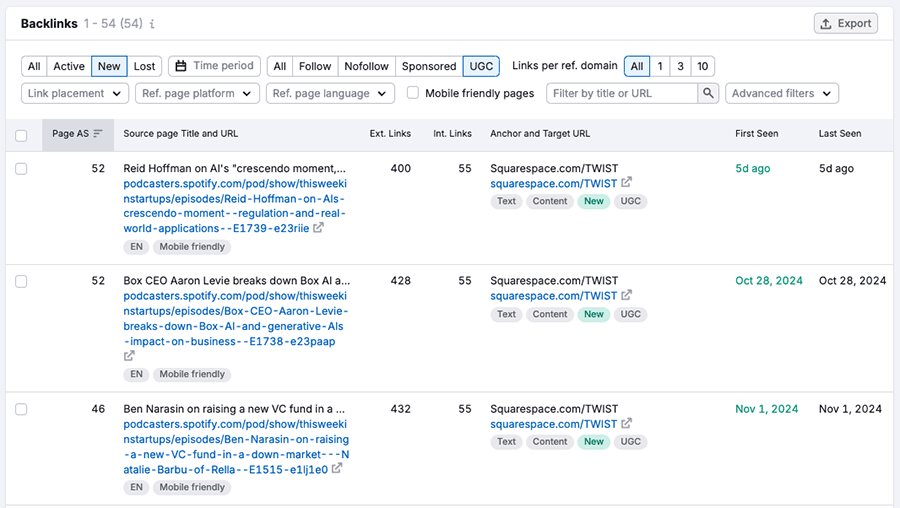Choose All links per ref. domain
Screen dimensions: 900x508
[x=637, y=66]
